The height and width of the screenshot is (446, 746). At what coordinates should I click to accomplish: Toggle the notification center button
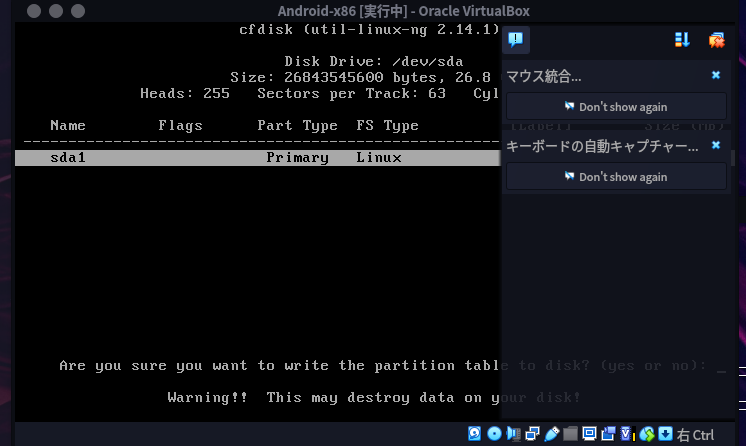point(516,40)
